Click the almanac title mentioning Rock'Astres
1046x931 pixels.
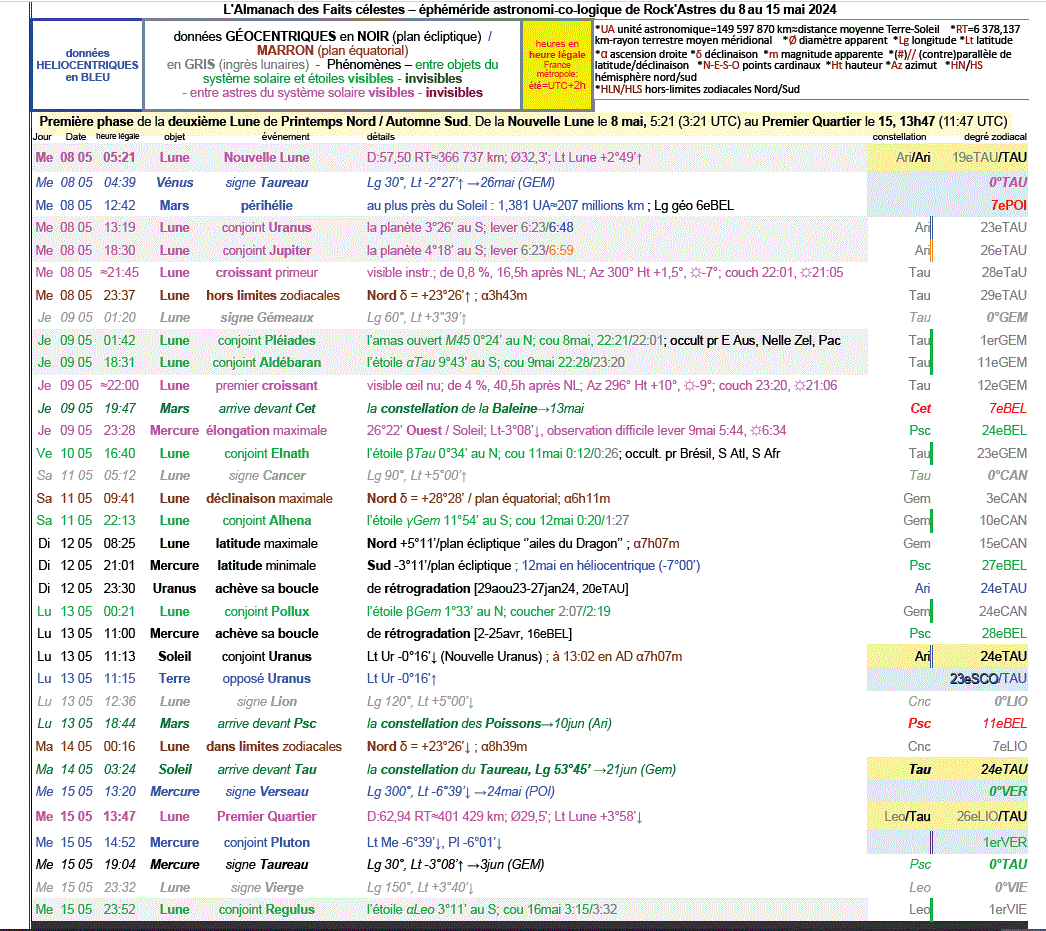pos(529,9)
